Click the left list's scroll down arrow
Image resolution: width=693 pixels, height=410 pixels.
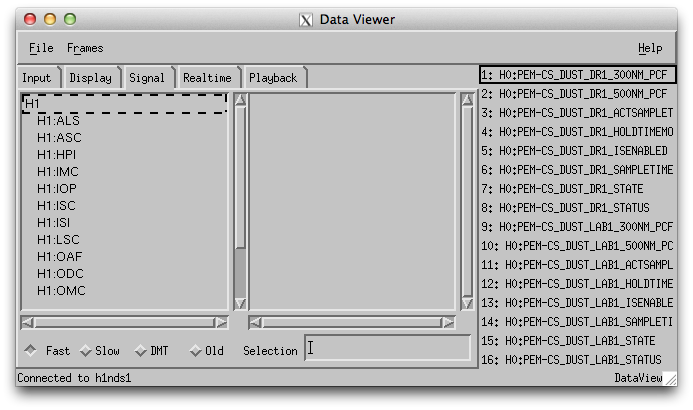(239, 303)
